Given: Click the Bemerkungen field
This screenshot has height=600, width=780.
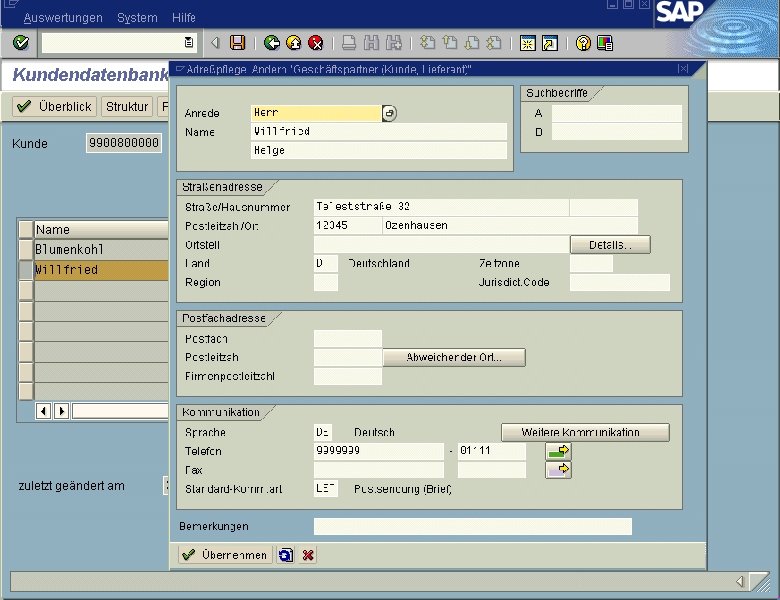Looking at the screenshot, I should [473, 526].
